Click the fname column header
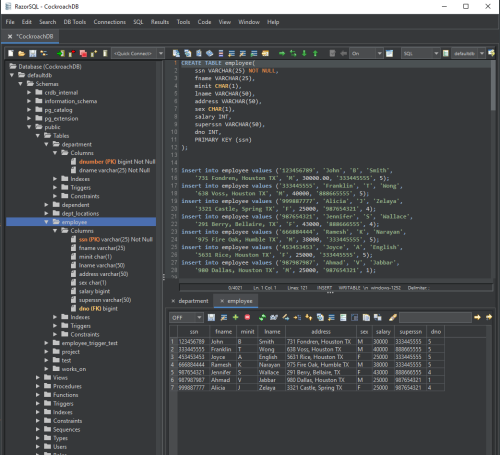The image size is (500, 455). (x=223, y=332)
